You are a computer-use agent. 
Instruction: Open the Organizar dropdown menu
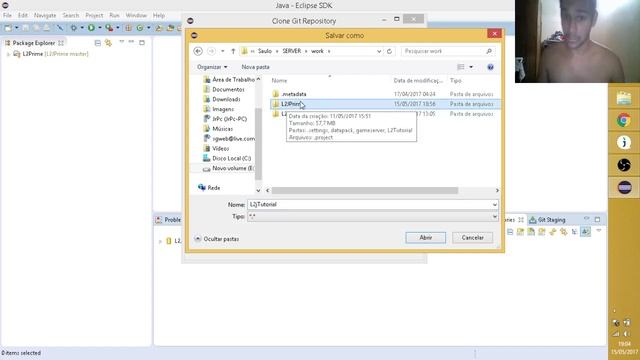click(x=212, y=67)
